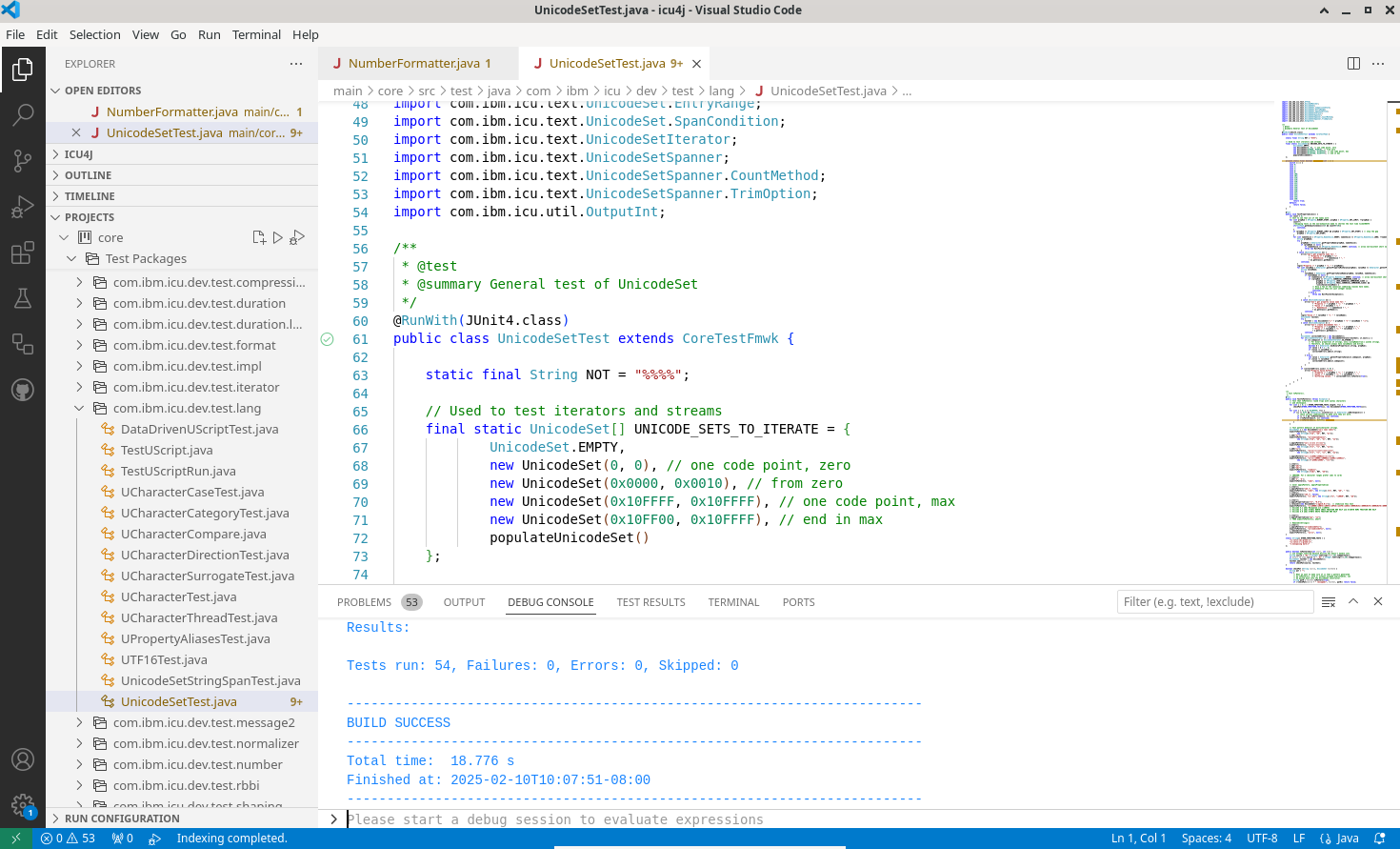Open the GitHub view in activity bar

[23, 390]
